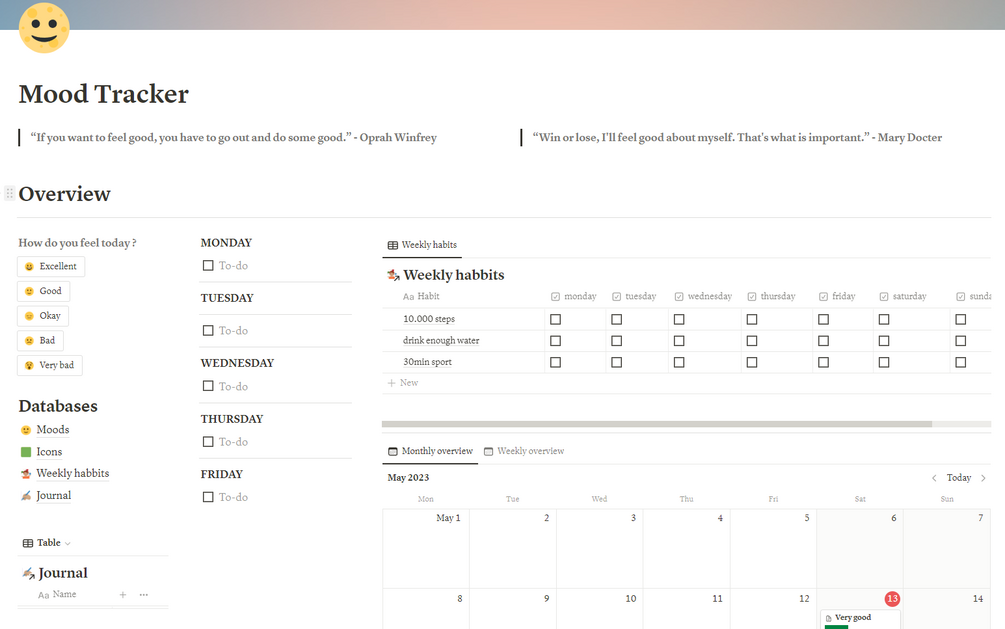Click the table icon of the Weekly habits tab
Viewport: 1005px width, 629px height.
tap(393, 245)
